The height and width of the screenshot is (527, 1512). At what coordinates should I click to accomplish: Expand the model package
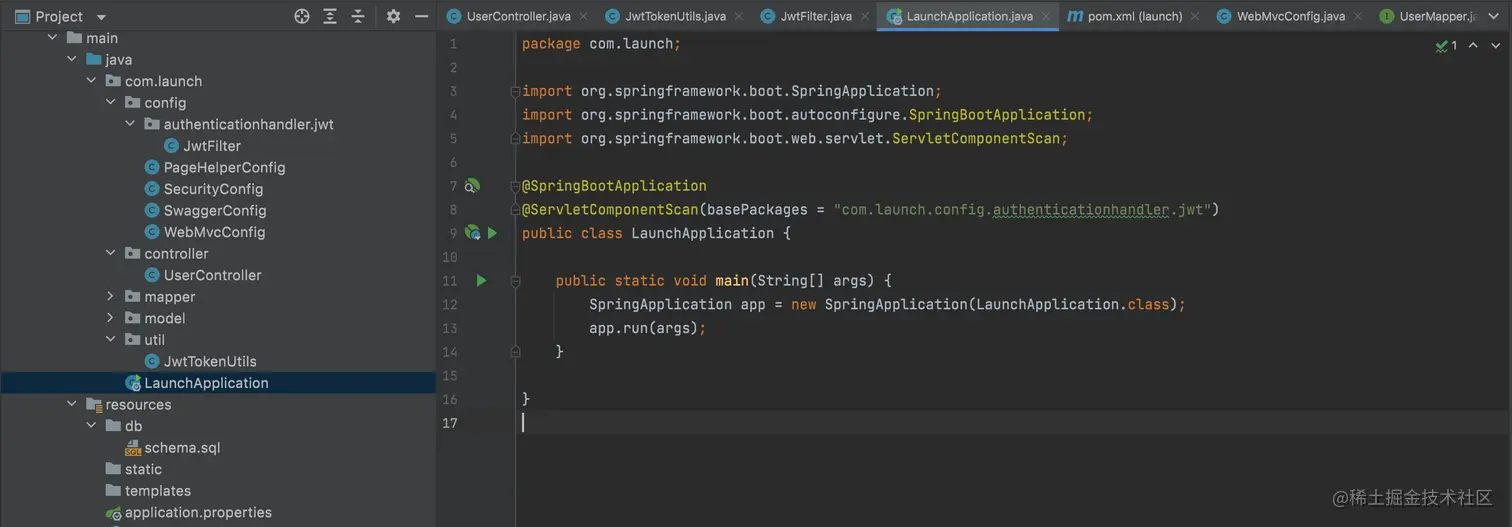[111, 318]
